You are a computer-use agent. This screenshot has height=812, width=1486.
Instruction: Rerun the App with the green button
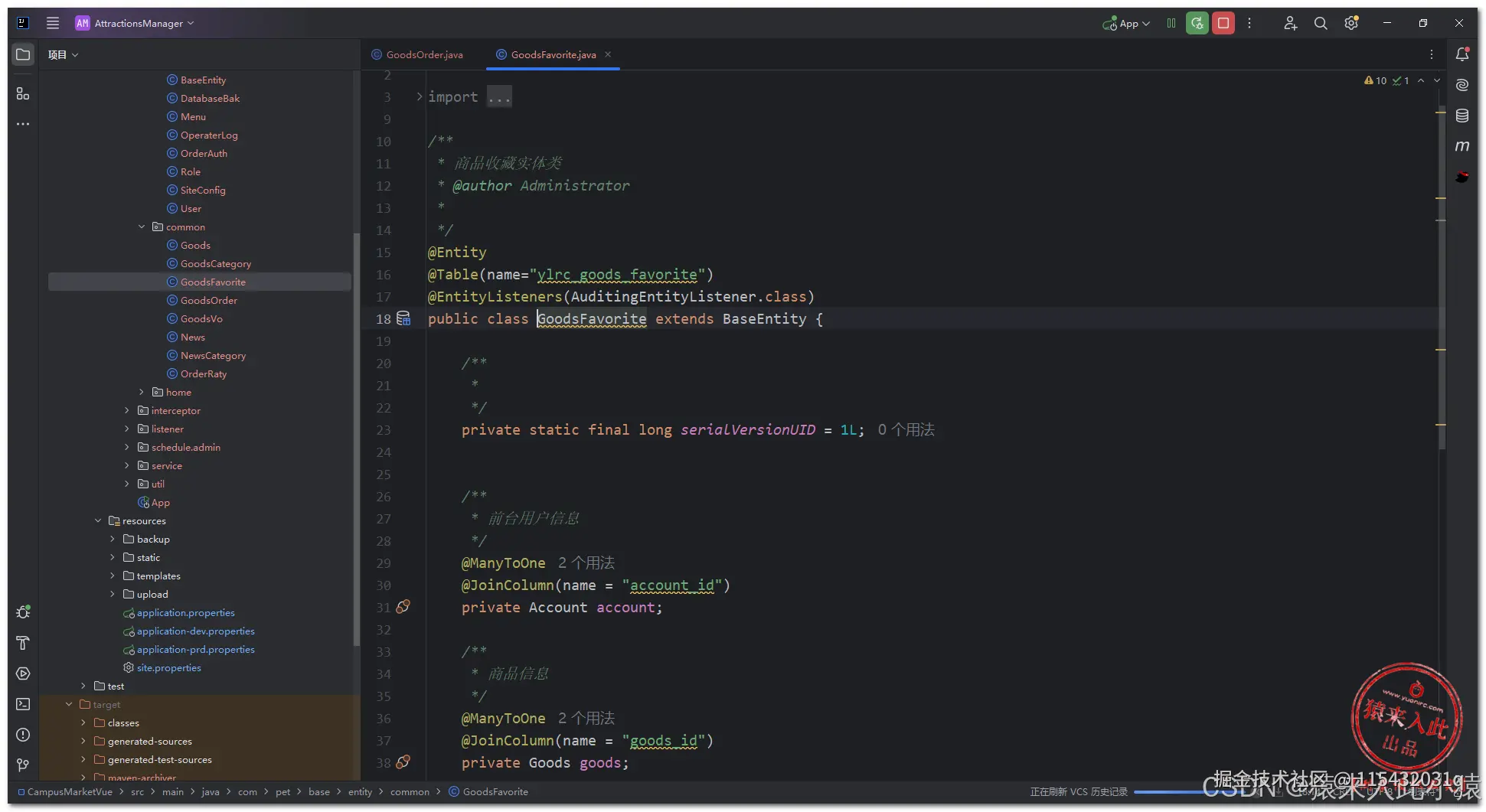1197,23
